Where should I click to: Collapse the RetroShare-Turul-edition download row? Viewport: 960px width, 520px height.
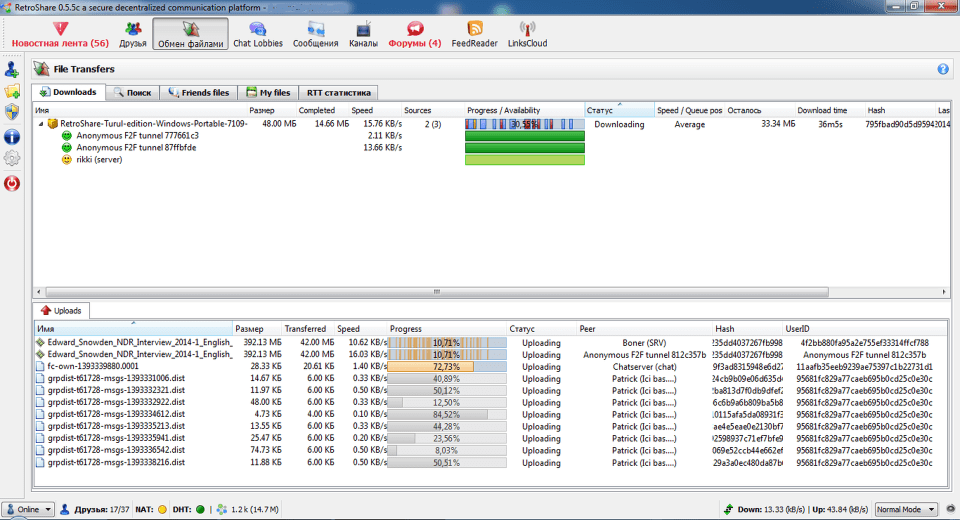[41, 124]
